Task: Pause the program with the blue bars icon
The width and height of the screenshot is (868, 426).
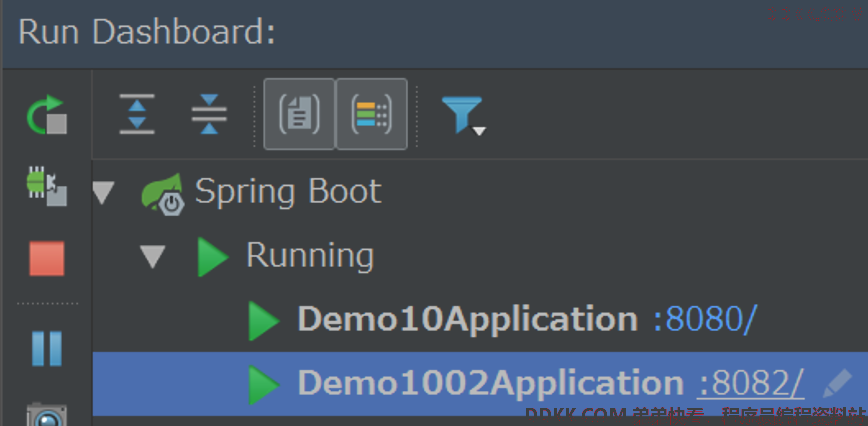Action: point(47,349)
